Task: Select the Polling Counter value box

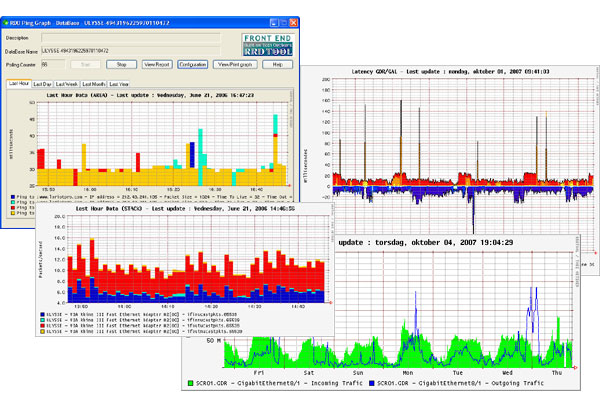Action: coord(50,64)
